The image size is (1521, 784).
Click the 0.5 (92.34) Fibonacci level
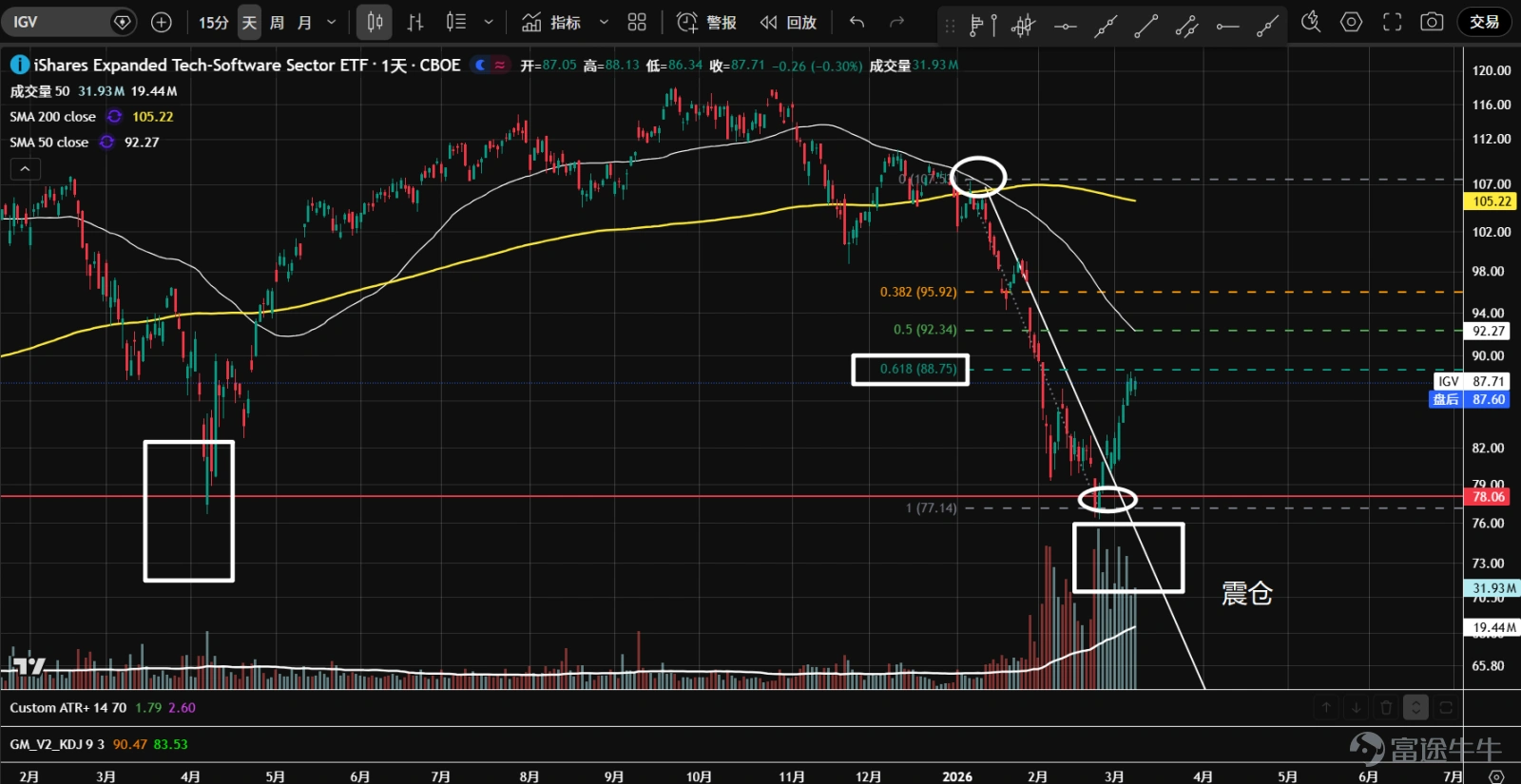[x=925, y=330]
